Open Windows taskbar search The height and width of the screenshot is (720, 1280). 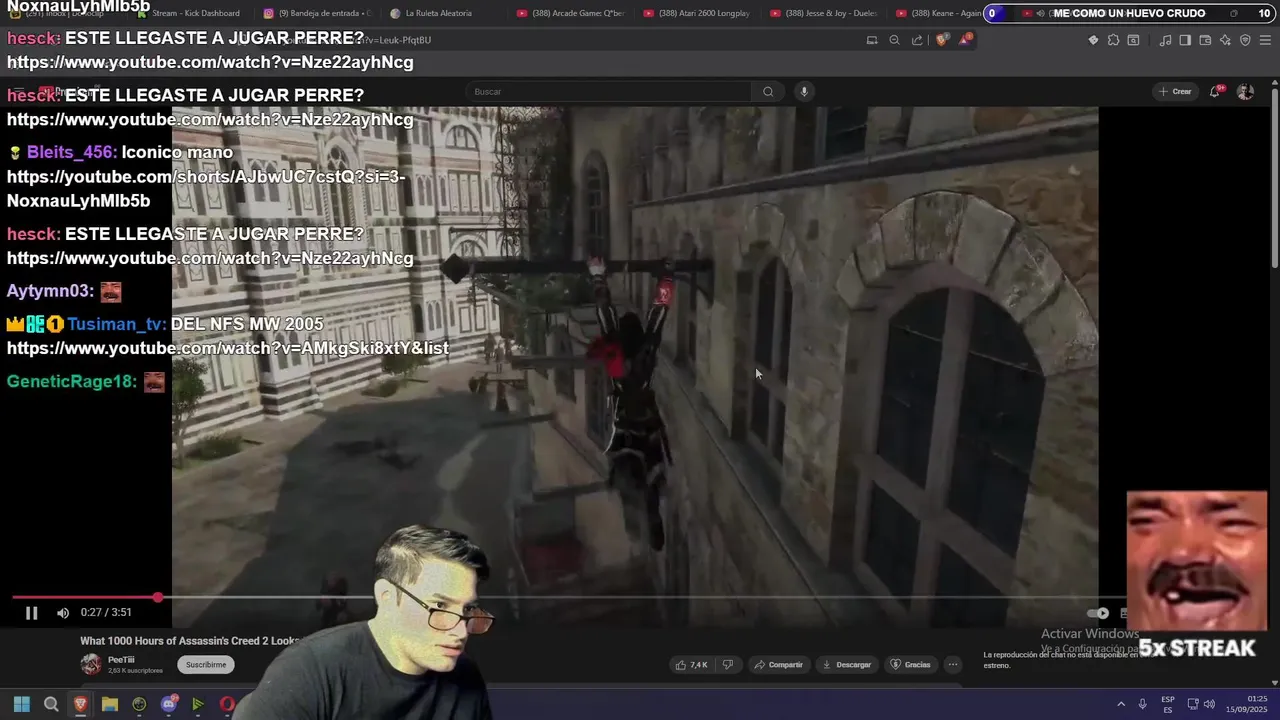click(x=51, y=704)
